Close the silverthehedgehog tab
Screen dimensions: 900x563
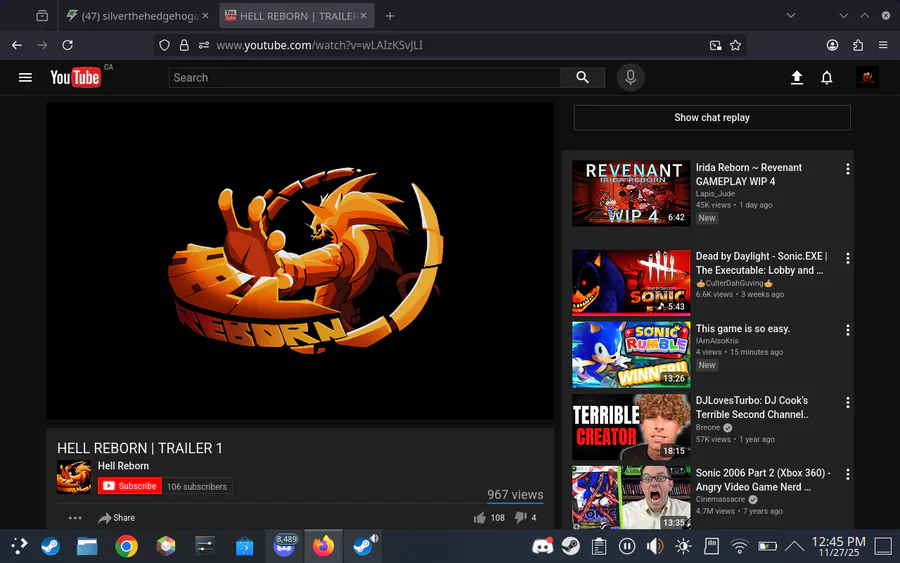tap(205, 16)
